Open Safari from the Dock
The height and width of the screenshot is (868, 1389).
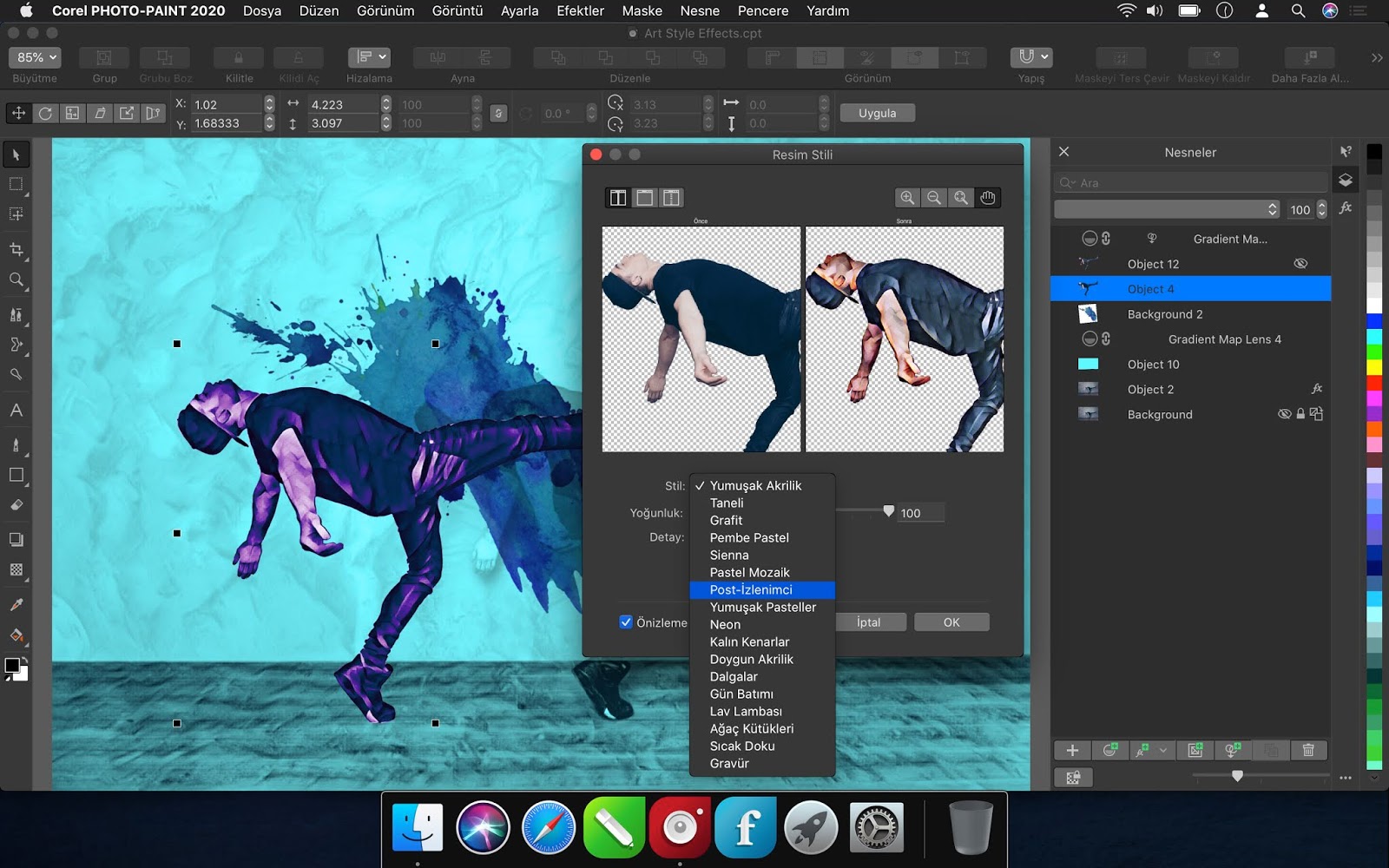[x=549, y=827]
